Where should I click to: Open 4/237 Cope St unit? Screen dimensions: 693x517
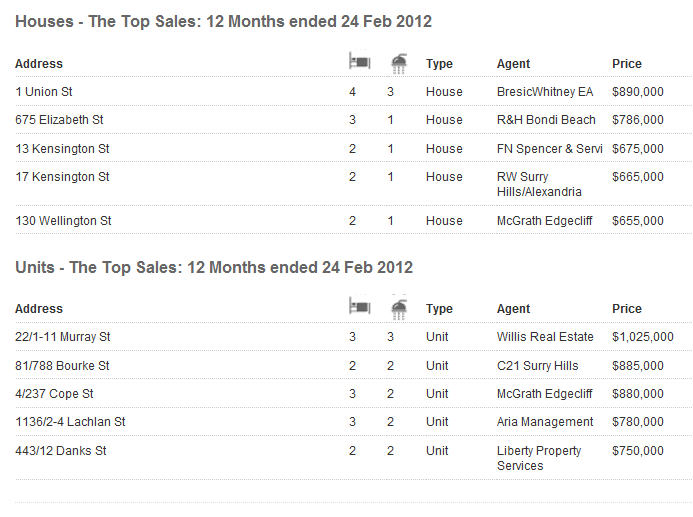(x=54, y=394)
